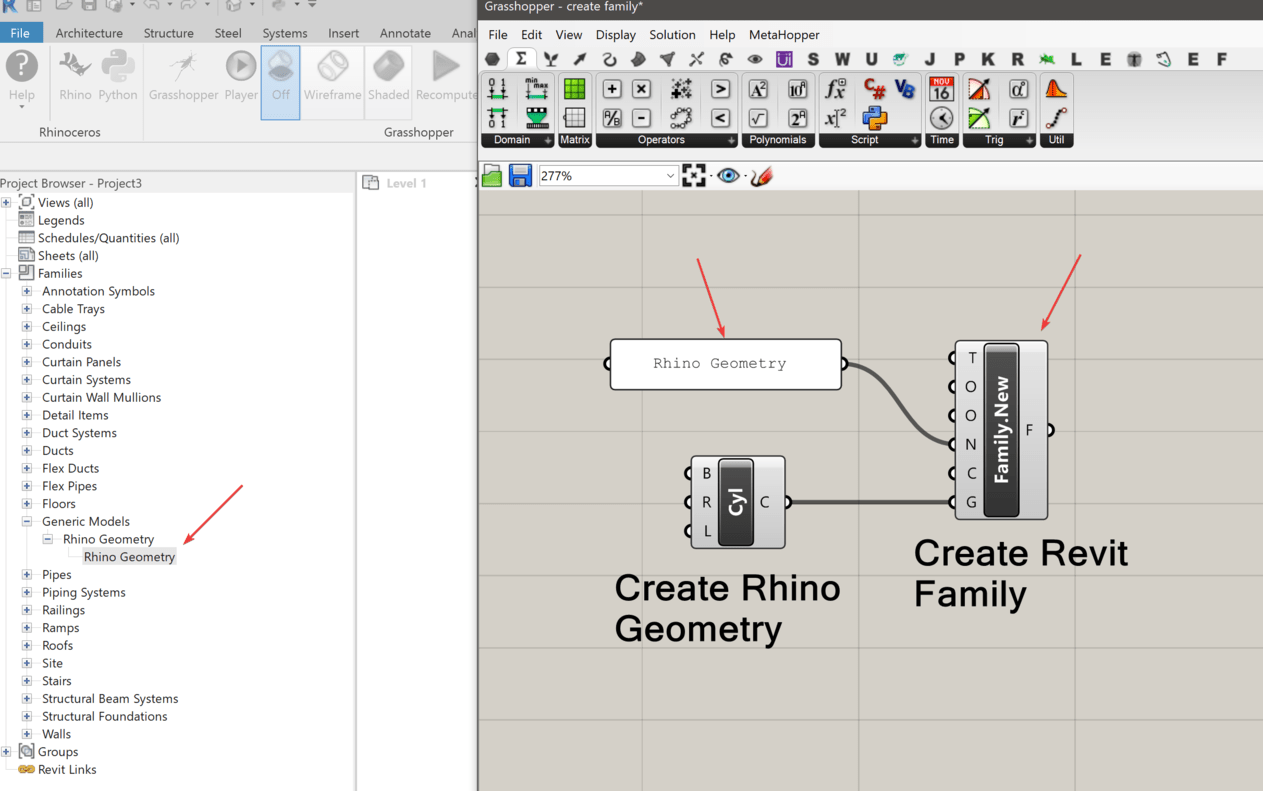Expand the Walls family node
Screen dimensions: 1263x791
27,734
